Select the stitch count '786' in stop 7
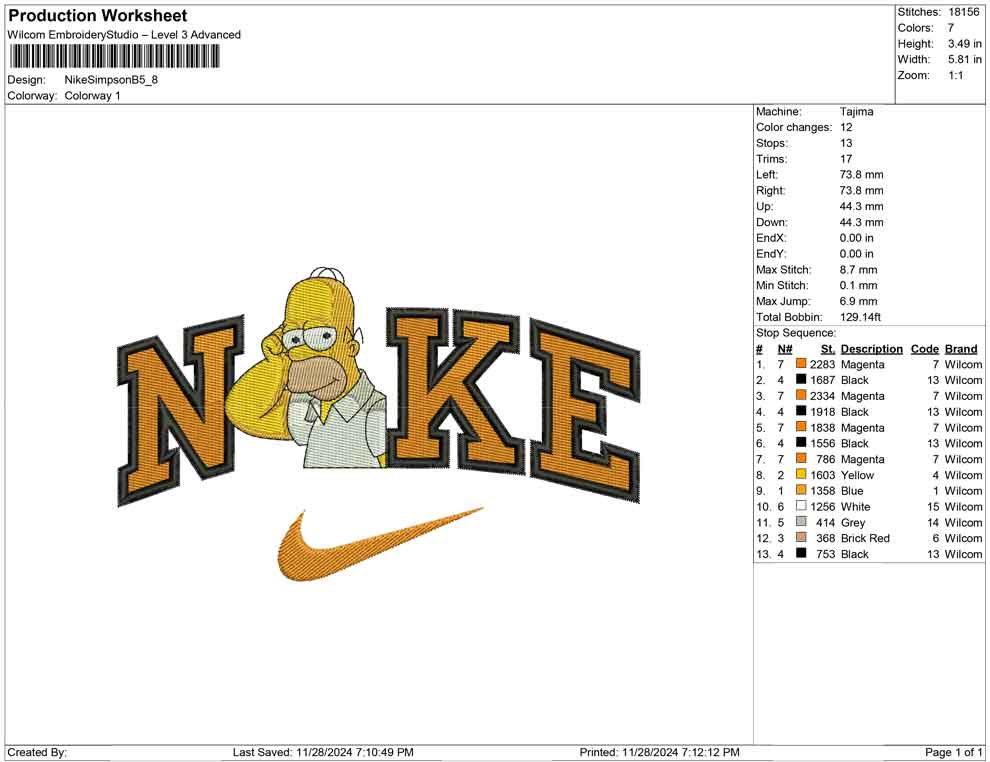Image resolution: width=990 pixels, height=762 pixels. [826, 459]
